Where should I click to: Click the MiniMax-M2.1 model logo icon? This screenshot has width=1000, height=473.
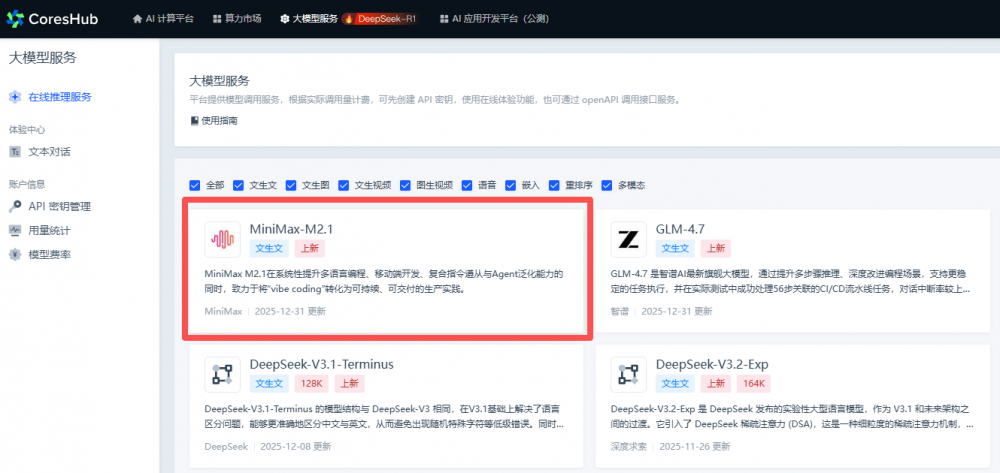[x=222, y=239]
